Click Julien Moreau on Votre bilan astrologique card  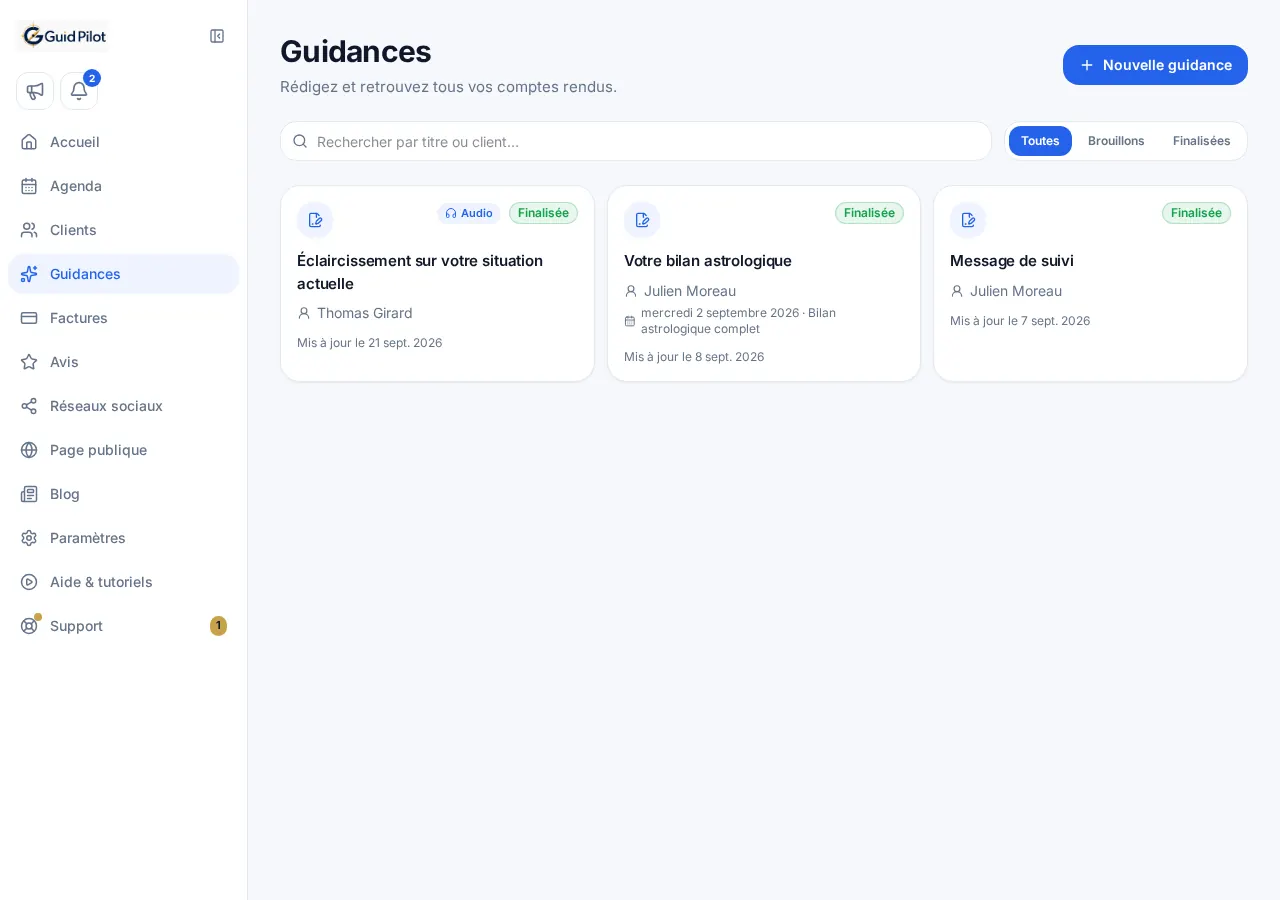pos(690,291)
